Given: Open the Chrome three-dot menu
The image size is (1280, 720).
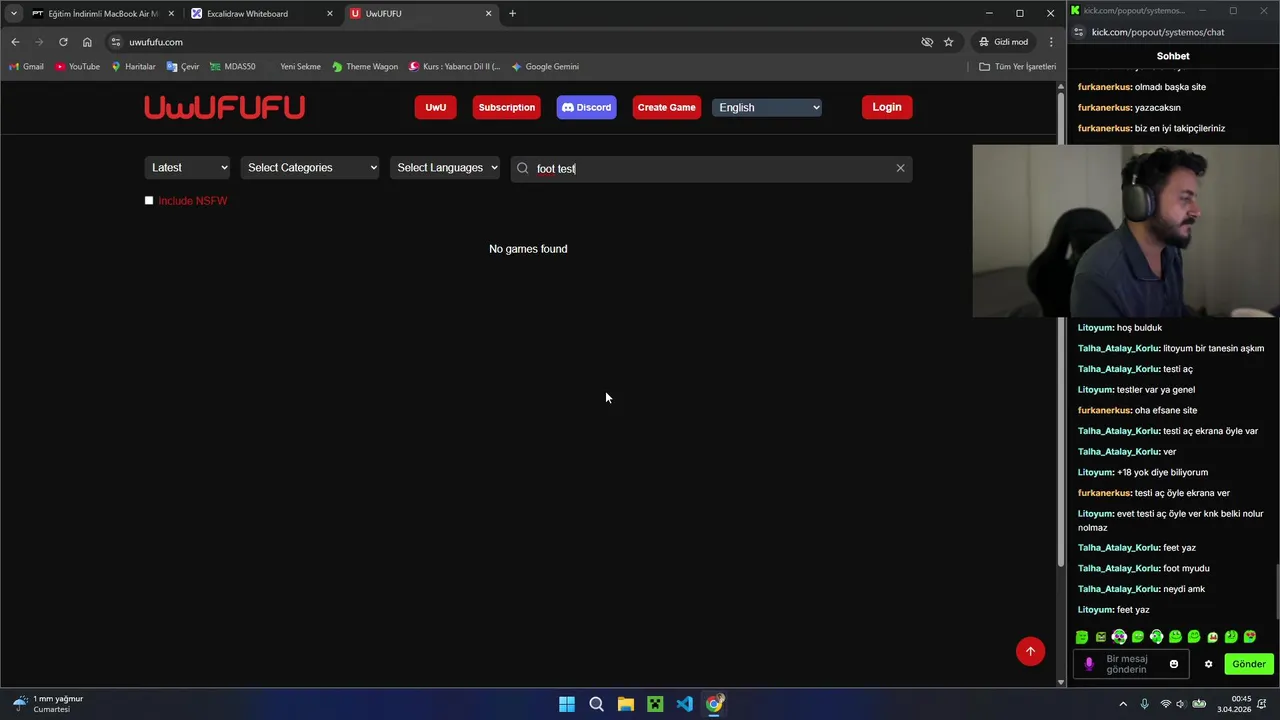Looking at the screenshot, I should coord(1050,42).
